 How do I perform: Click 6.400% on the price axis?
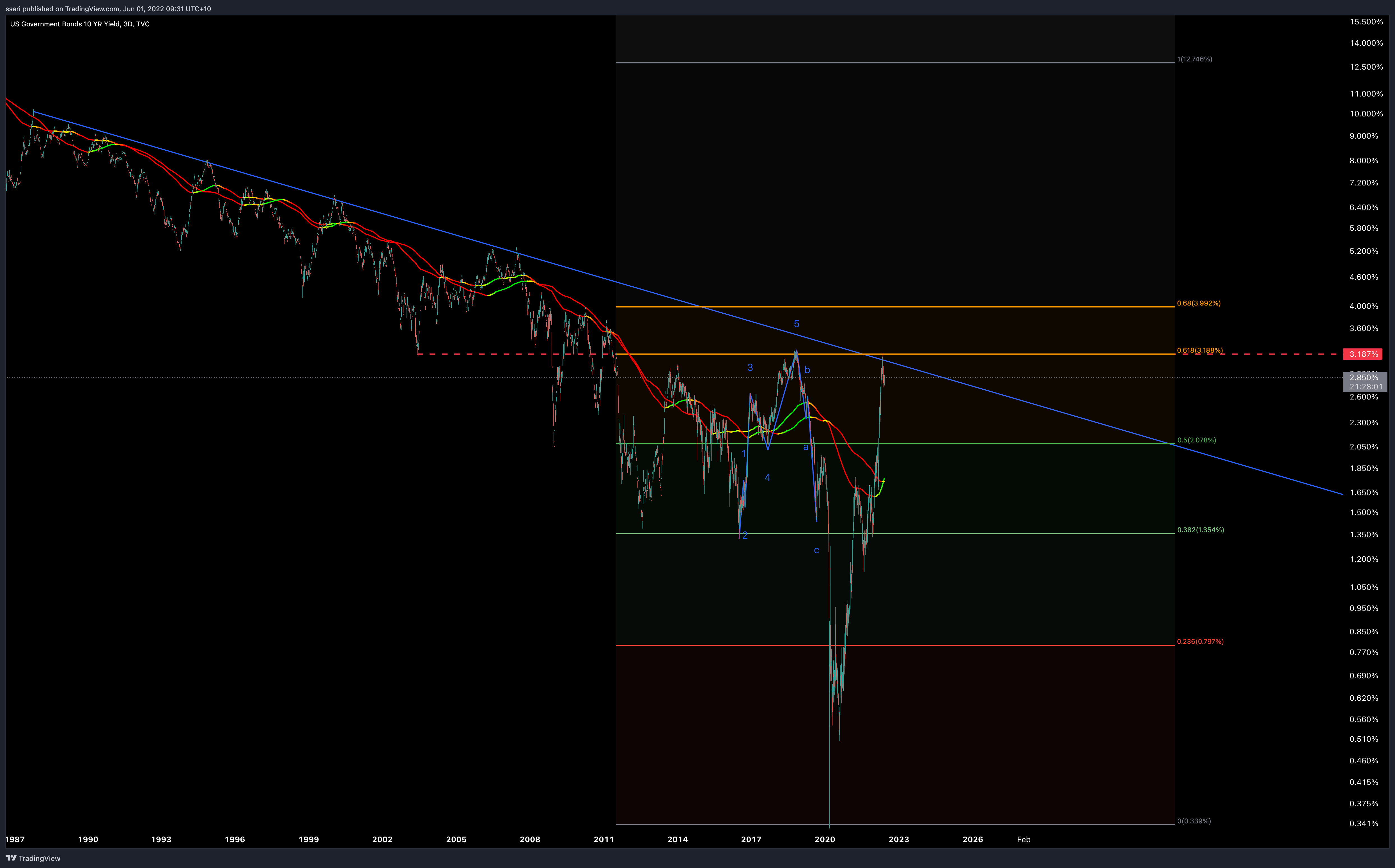click(1364, 207)
